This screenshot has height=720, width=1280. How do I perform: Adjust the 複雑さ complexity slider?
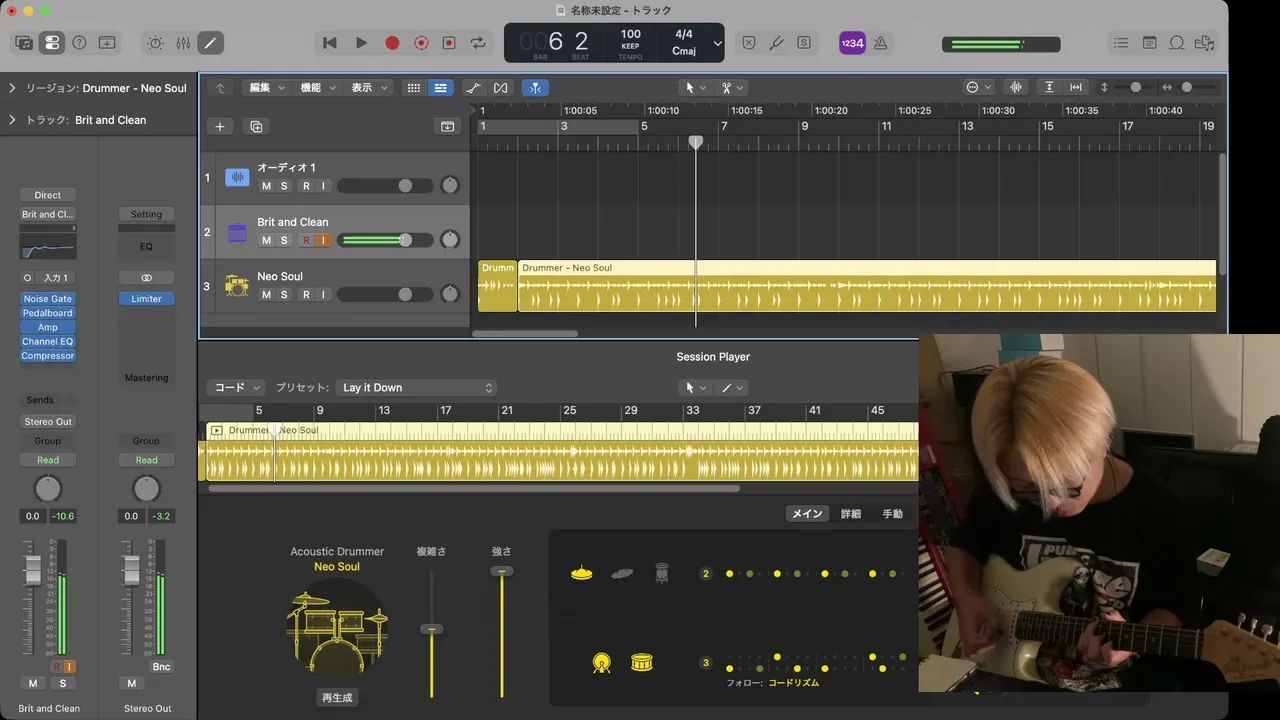tap(432, 630)
